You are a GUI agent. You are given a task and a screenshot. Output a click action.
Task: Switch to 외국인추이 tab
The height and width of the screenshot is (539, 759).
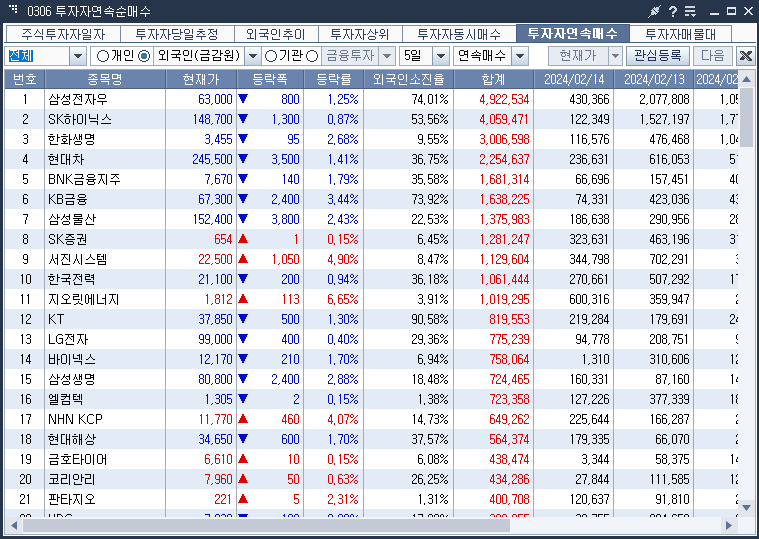[x=276, y=34]
